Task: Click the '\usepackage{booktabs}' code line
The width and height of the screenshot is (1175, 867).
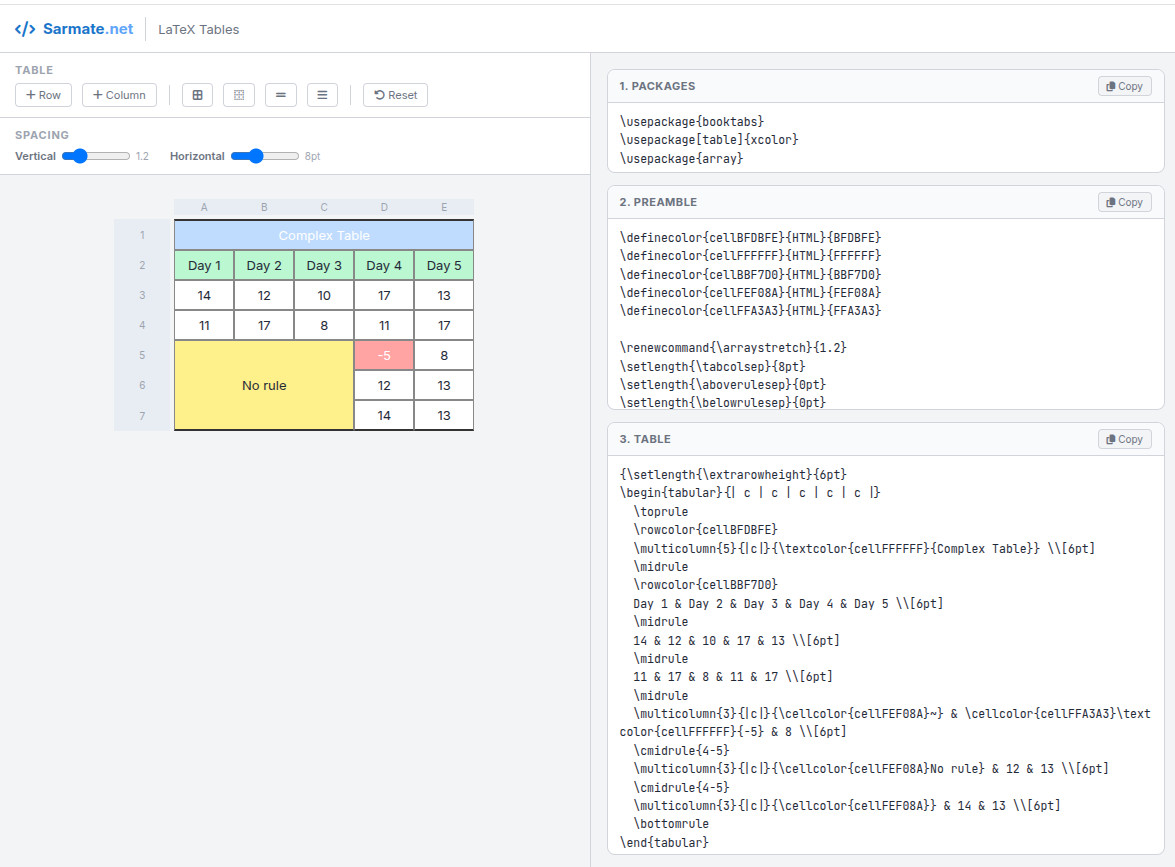Action: pyautogui.click(x=692, y=121)
